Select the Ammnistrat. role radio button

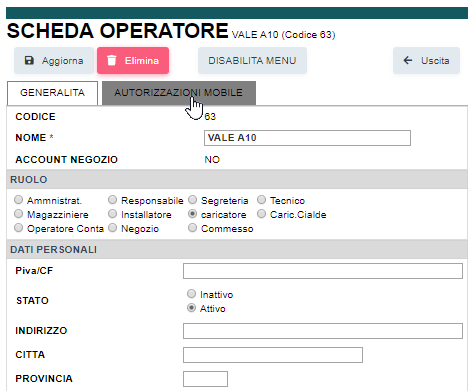(x=18, y=200)
